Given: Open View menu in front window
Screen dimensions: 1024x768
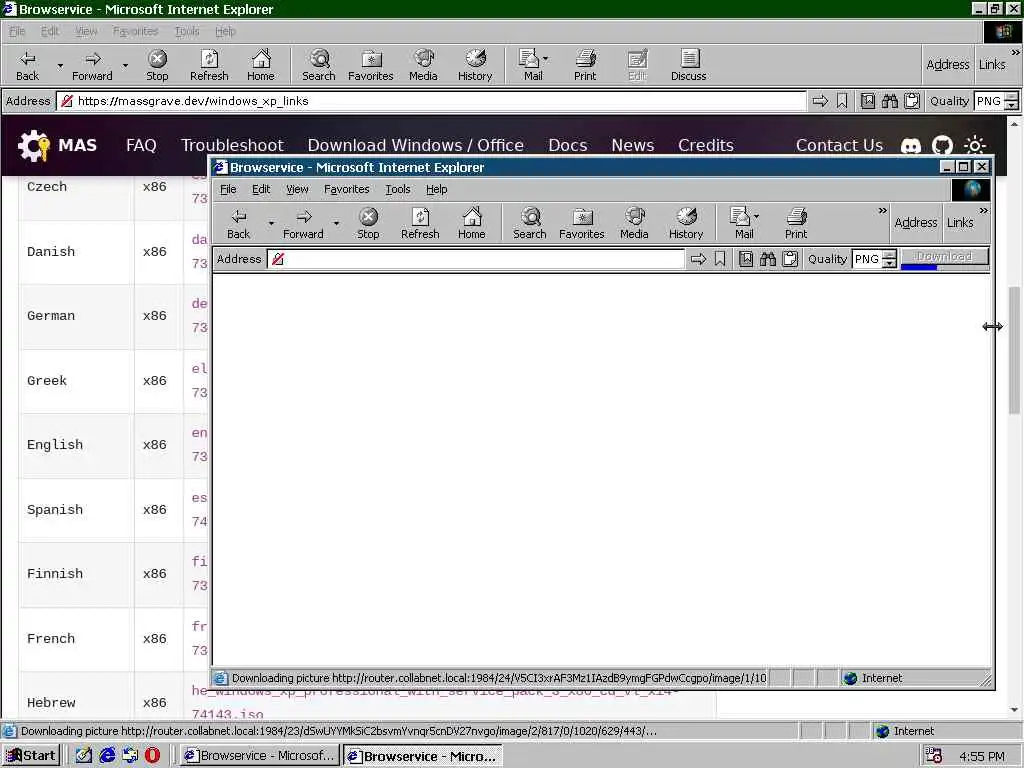Looking at the screenshot, I should point(297,189).
